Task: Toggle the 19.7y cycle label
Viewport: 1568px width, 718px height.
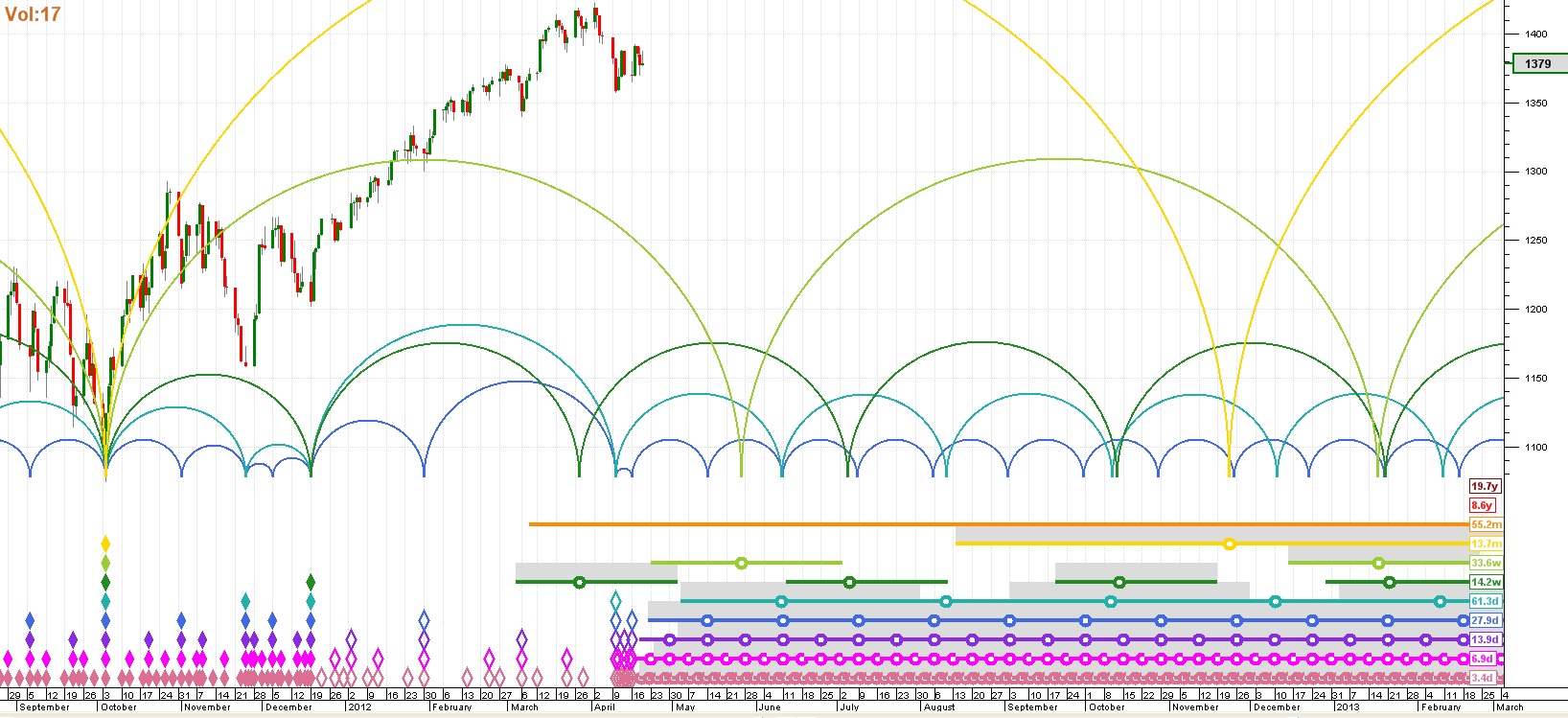Action: pos(1484,486)
